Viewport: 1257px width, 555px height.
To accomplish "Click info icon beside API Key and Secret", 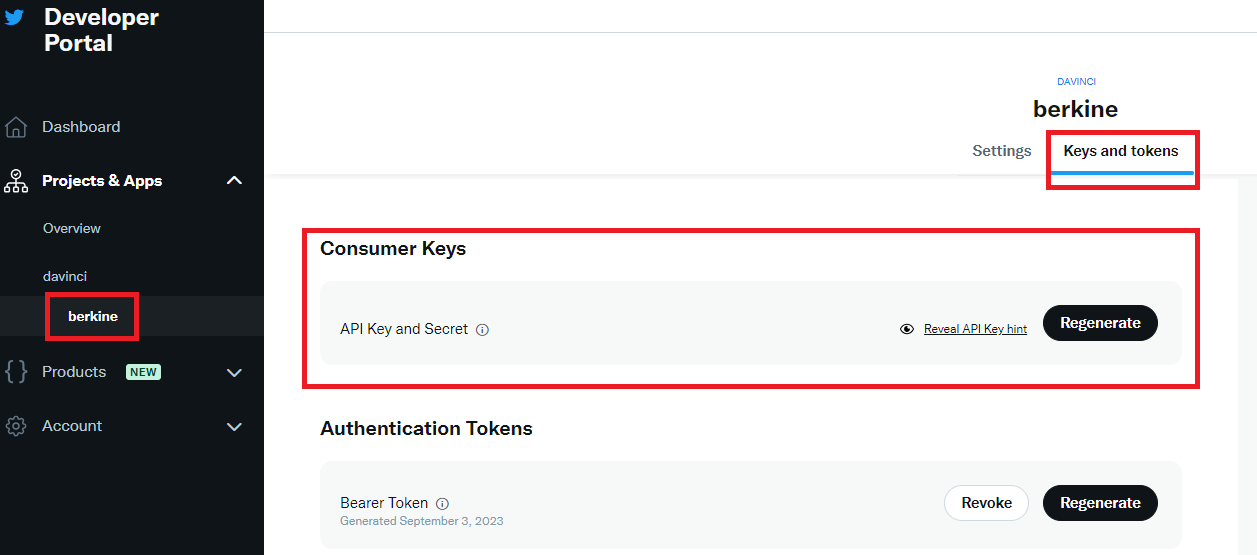I will [482, 329].
